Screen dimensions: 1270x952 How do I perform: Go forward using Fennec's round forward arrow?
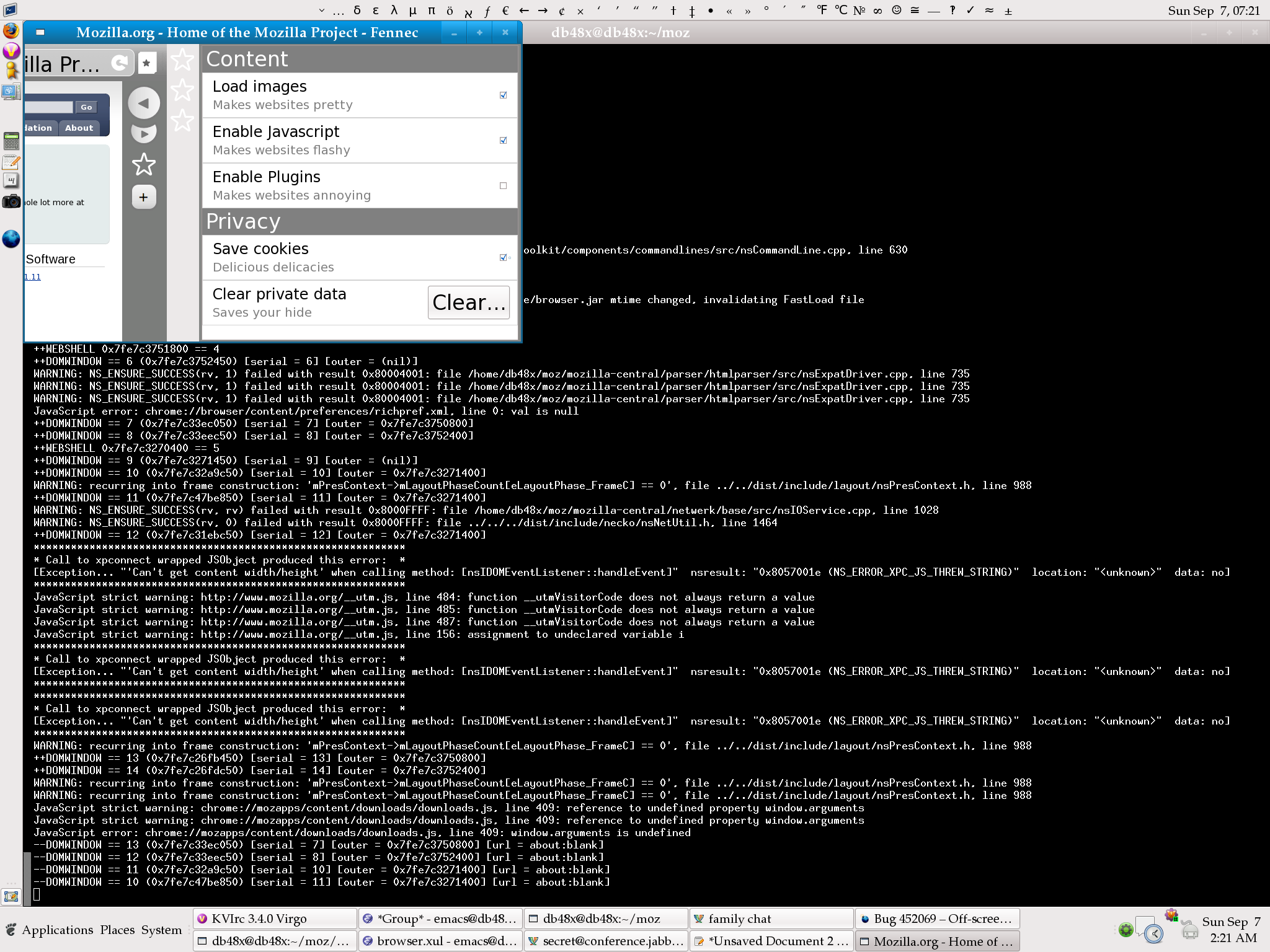[x=144, y=133]
